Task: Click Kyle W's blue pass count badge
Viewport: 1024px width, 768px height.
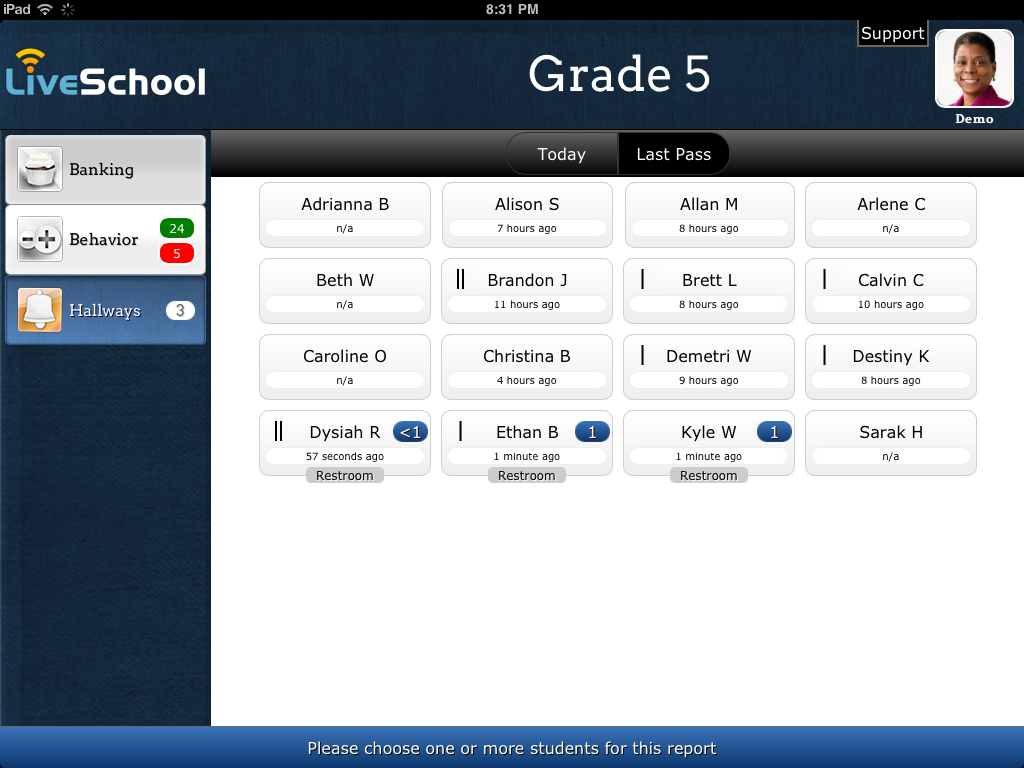Action: pos(773,432)
